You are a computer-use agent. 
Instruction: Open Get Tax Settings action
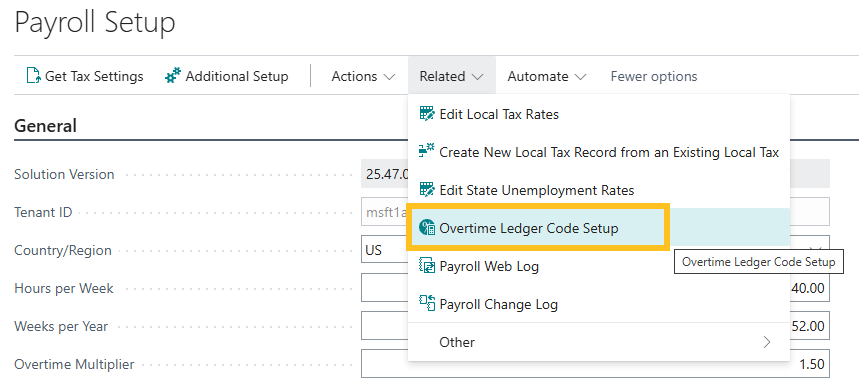tap(85, 76)
